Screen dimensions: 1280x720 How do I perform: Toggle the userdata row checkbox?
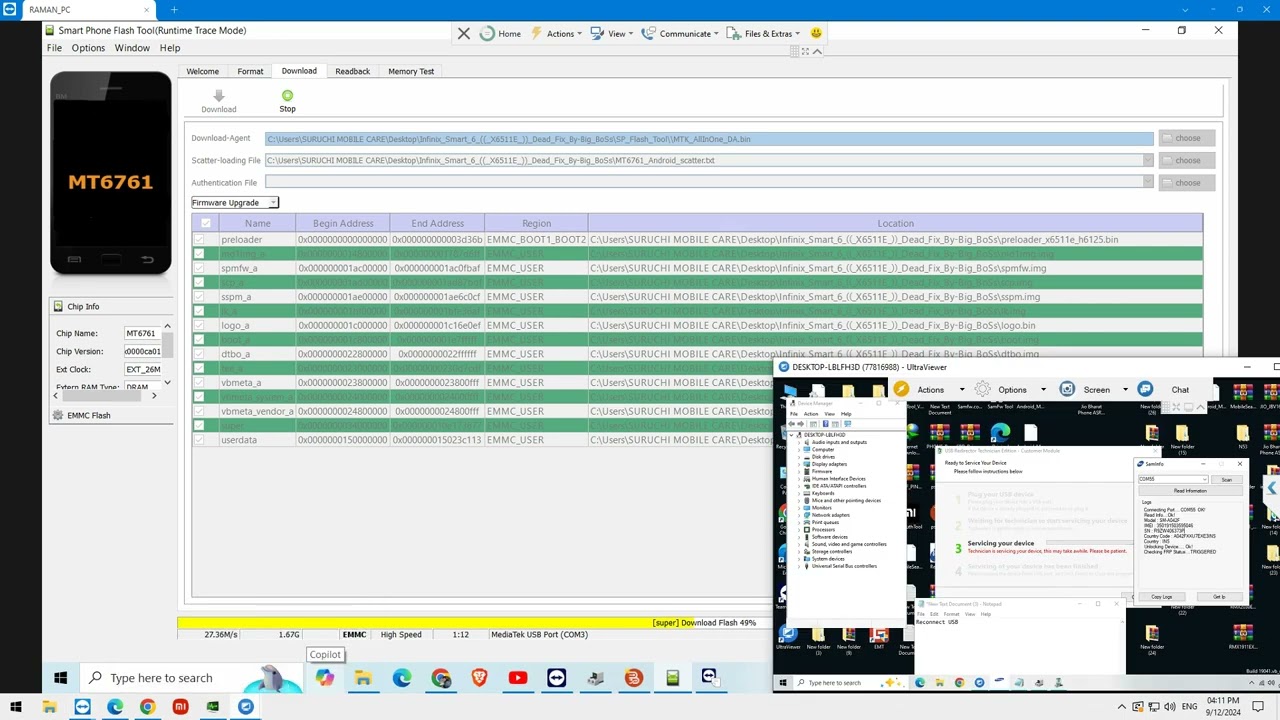(x=199, y=440)
